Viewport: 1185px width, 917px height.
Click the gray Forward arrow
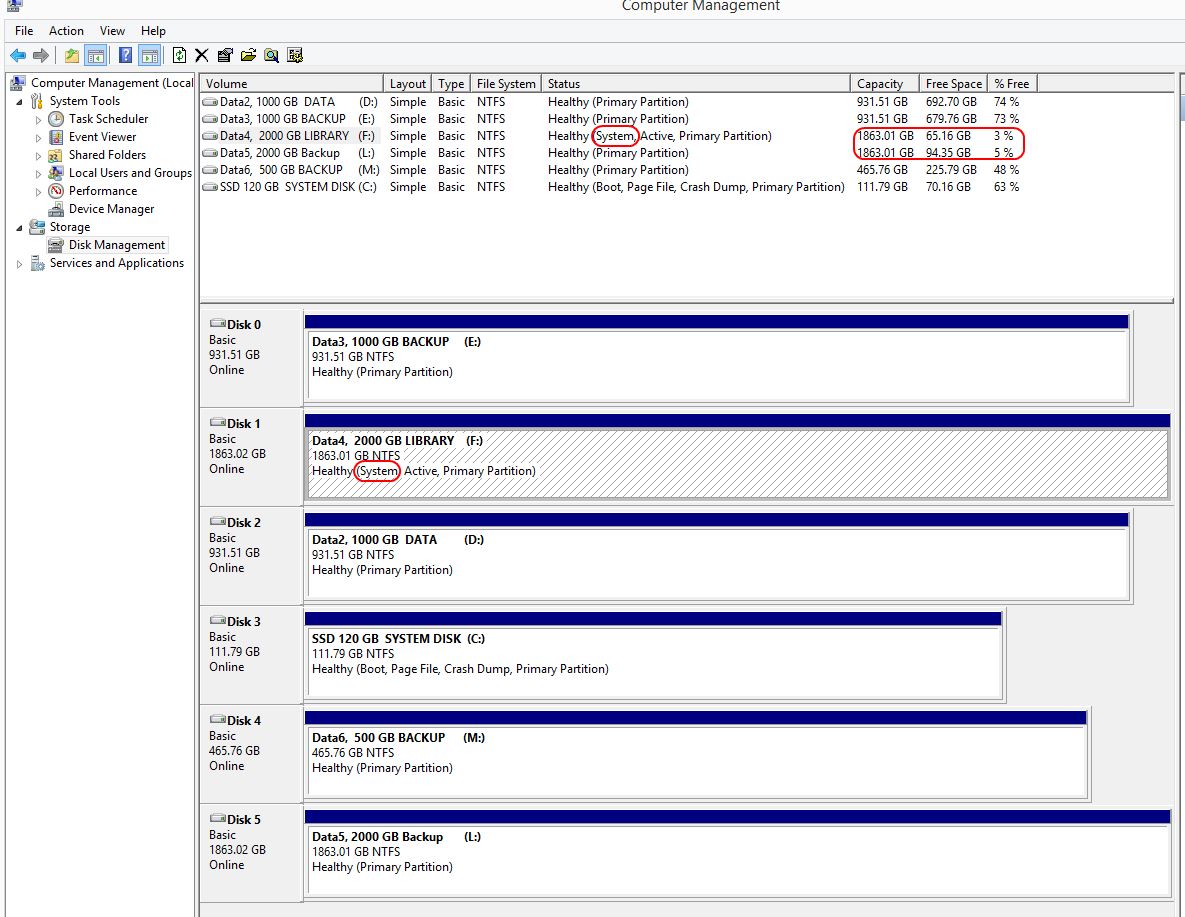42,55
